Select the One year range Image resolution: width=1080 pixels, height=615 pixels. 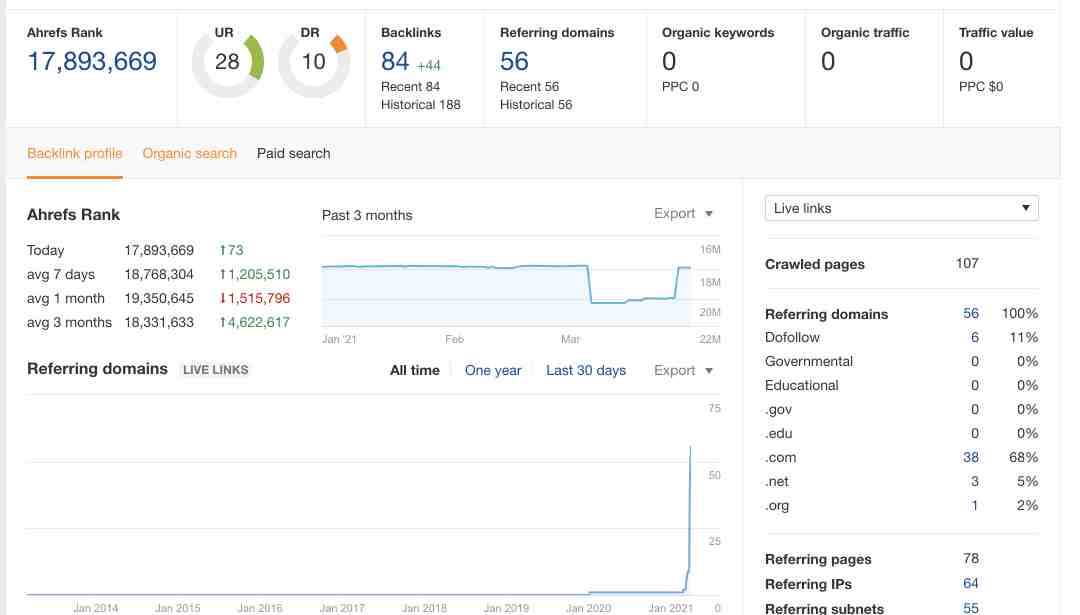click(x=493, y=371)
